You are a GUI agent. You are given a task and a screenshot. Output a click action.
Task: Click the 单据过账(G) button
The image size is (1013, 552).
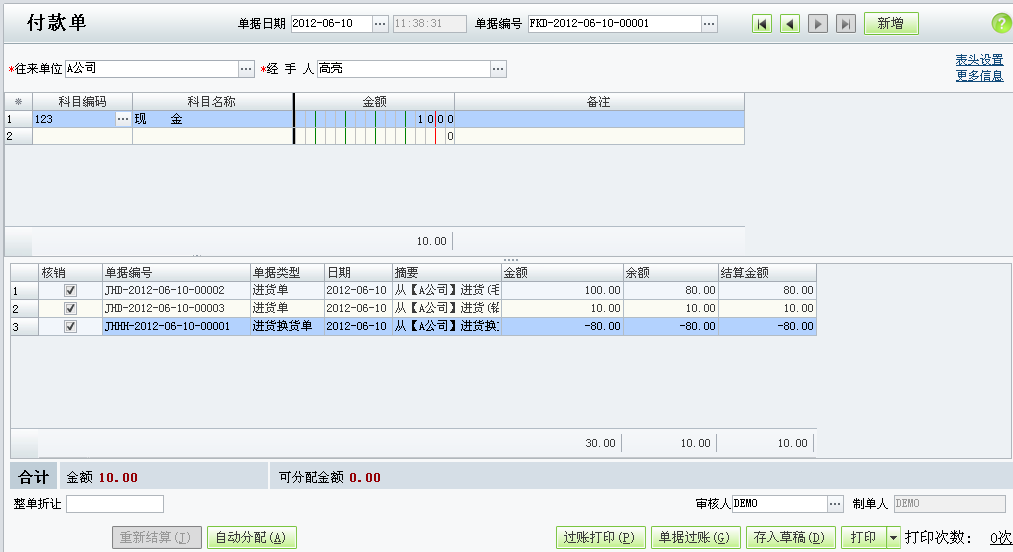[x=695, y=537]
